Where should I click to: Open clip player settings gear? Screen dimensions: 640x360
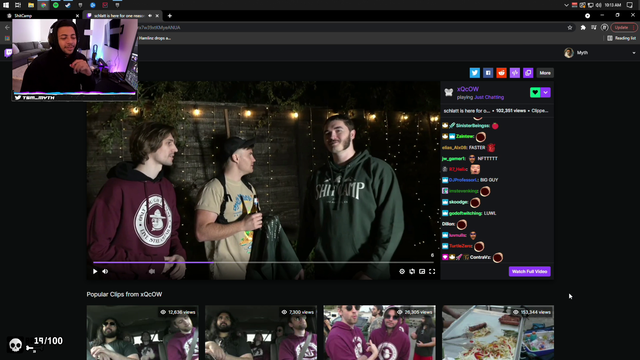[402, 271]
